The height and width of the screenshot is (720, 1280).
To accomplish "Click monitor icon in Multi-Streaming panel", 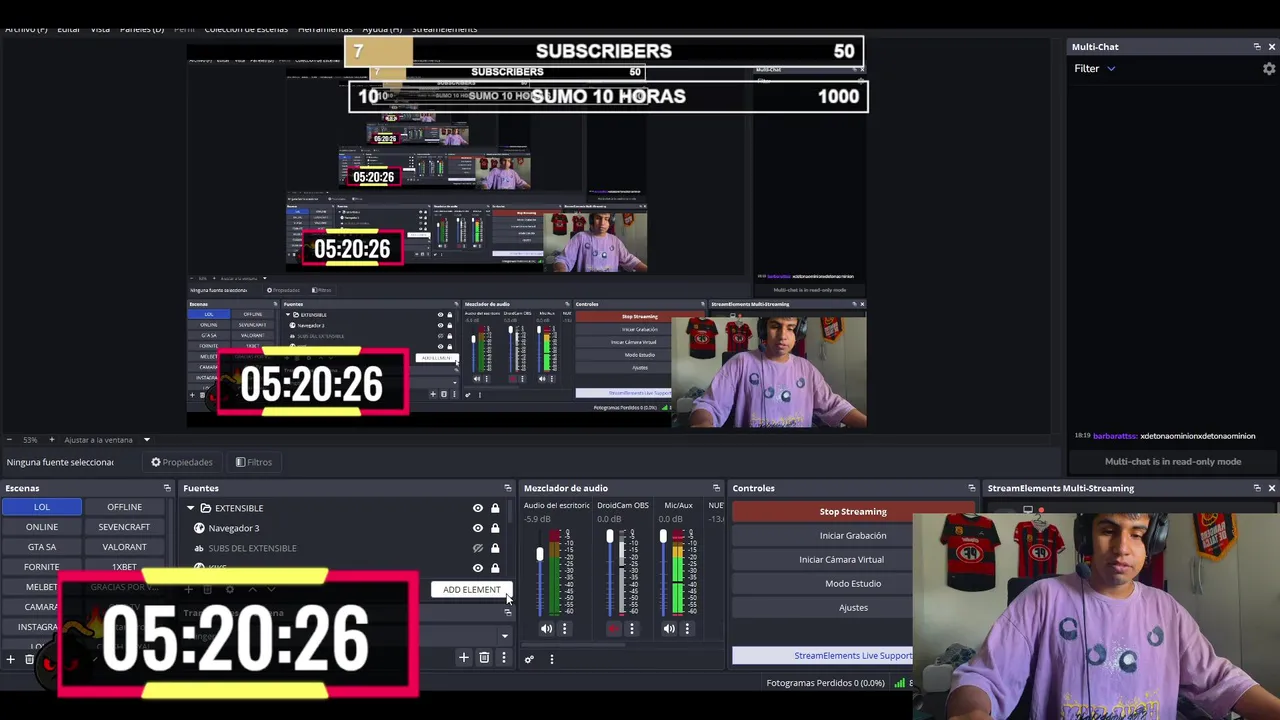I will [x=1027, y=510].
